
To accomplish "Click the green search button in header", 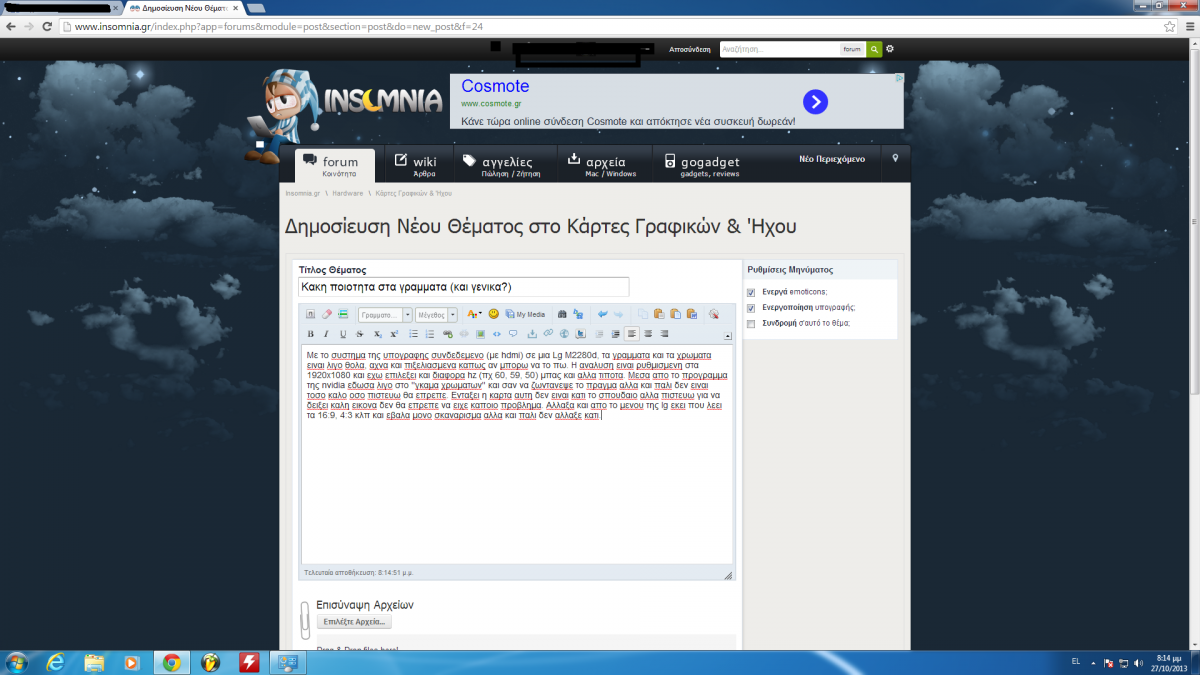I will click(x=874, y=49).
